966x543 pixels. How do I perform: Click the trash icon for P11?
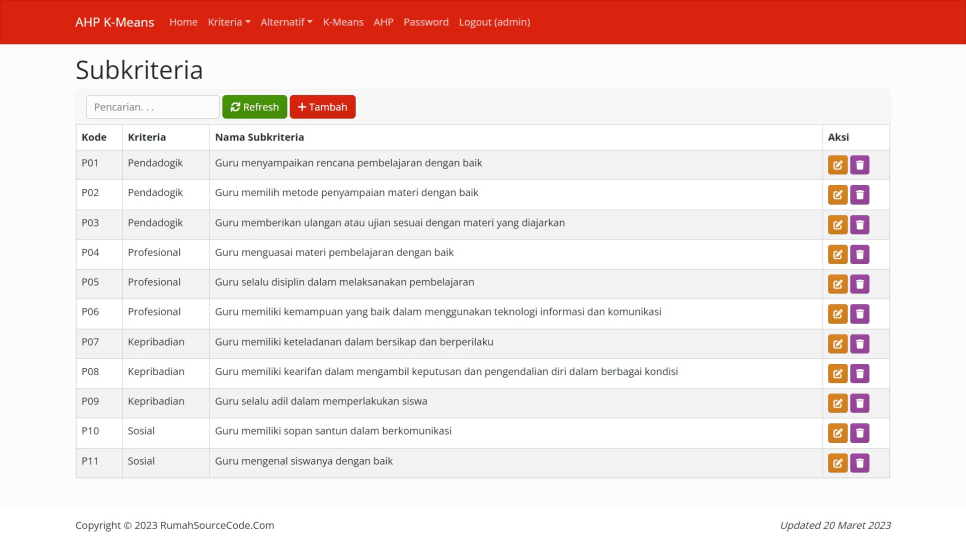(859, 463)
